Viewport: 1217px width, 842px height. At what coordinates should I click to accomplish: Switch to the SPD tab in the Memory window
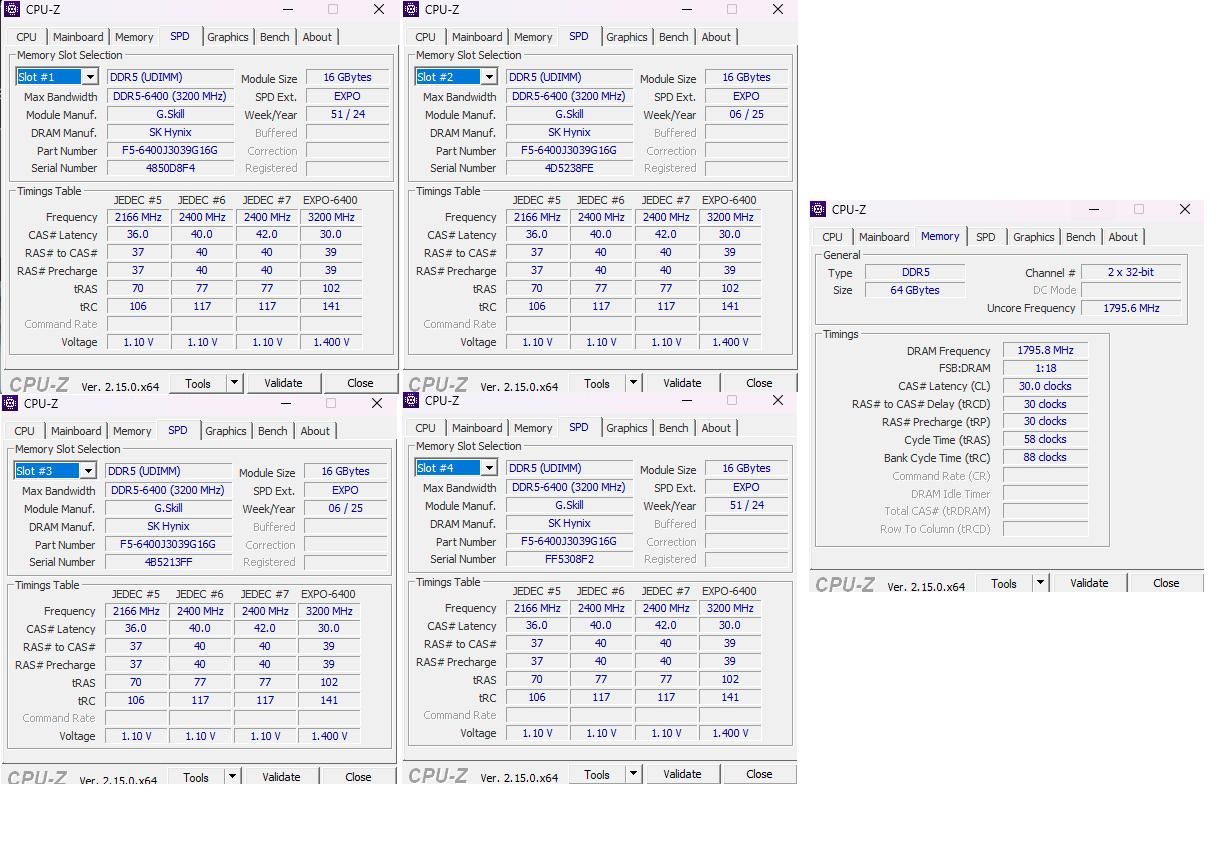tap(986, 237)
